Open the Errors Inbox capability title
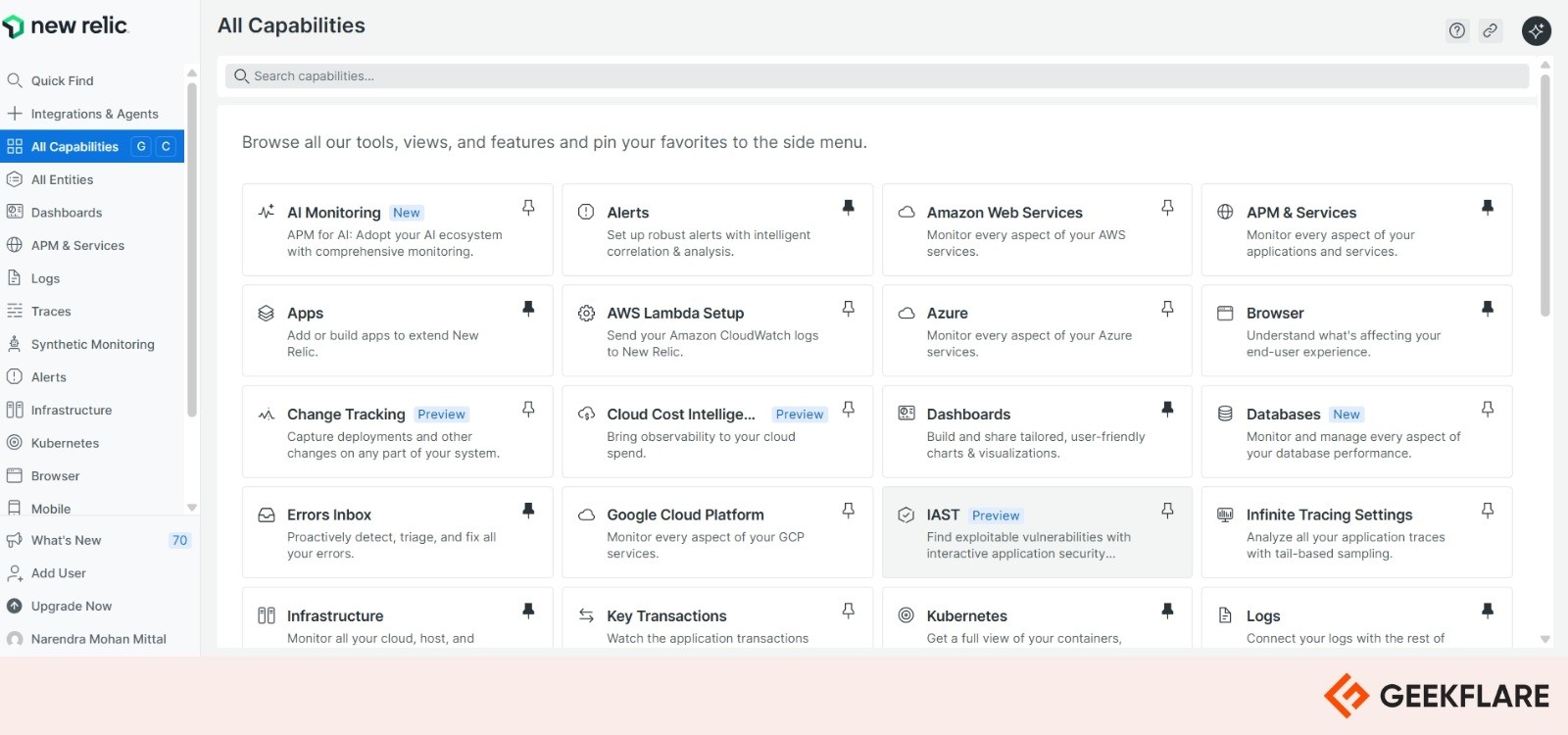 329,514
